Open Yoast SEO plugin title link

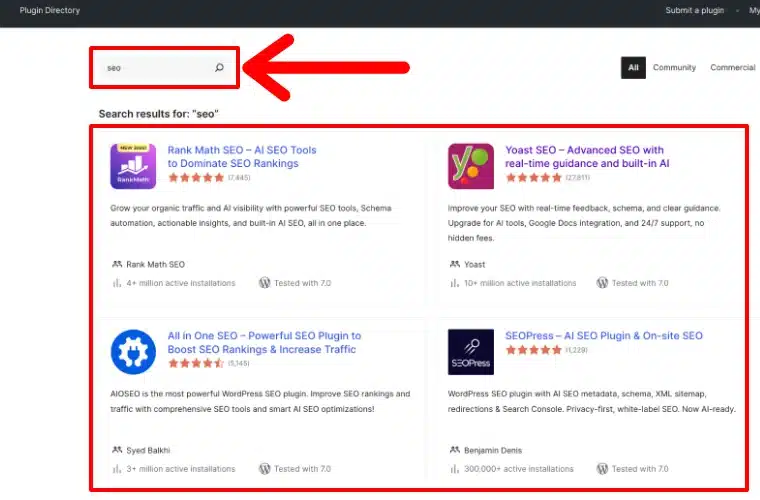[x=587, y=156]
